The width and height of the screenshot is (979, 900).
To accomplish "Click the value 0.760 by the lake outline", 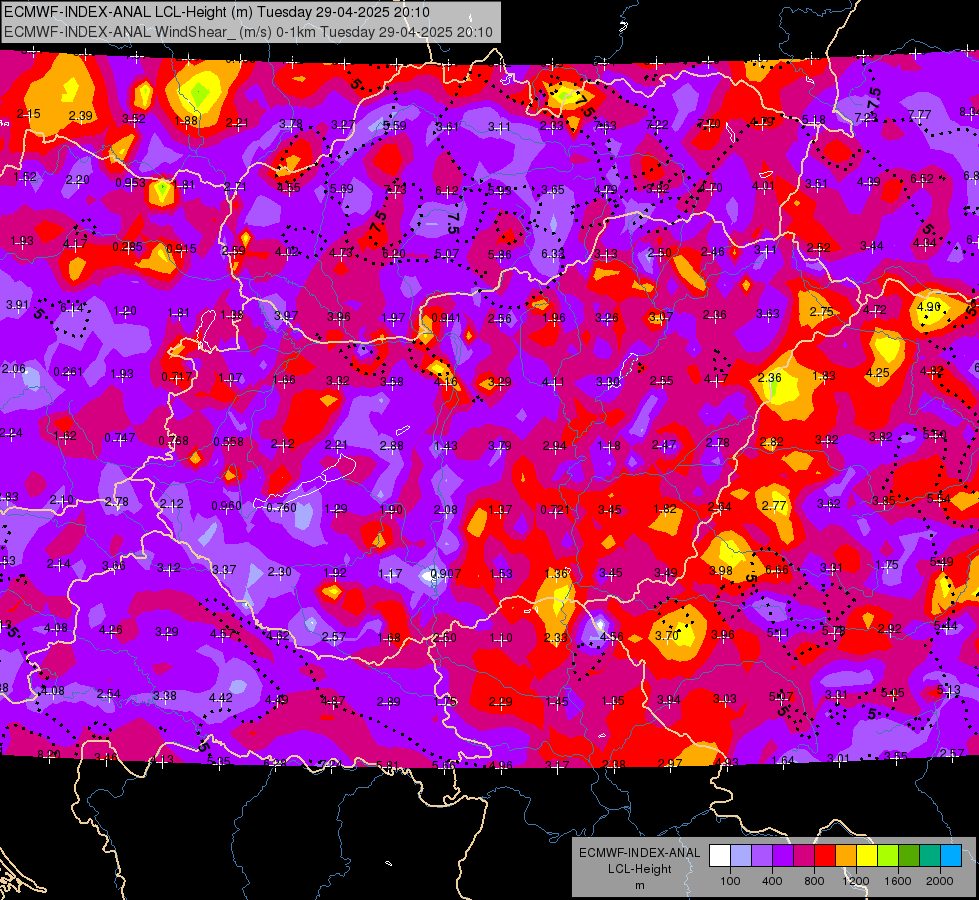I will pyautogui.click(x=282, y=508).
